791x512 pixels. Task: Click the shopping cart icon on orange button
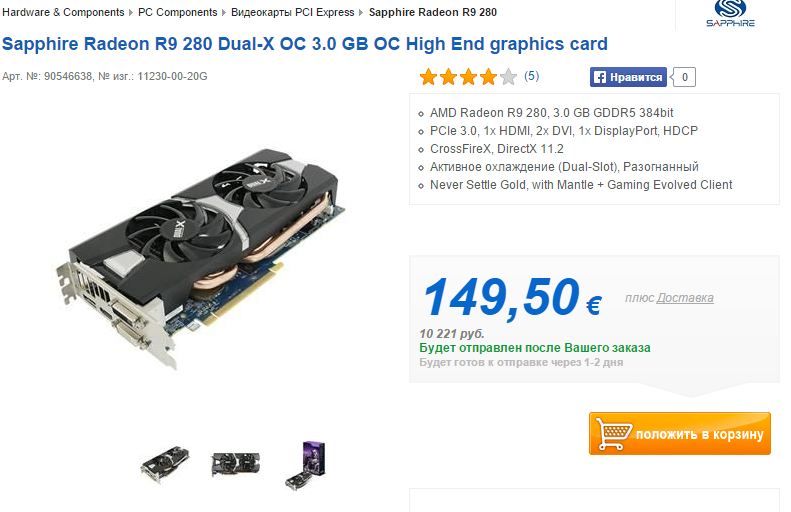[613, 433]
